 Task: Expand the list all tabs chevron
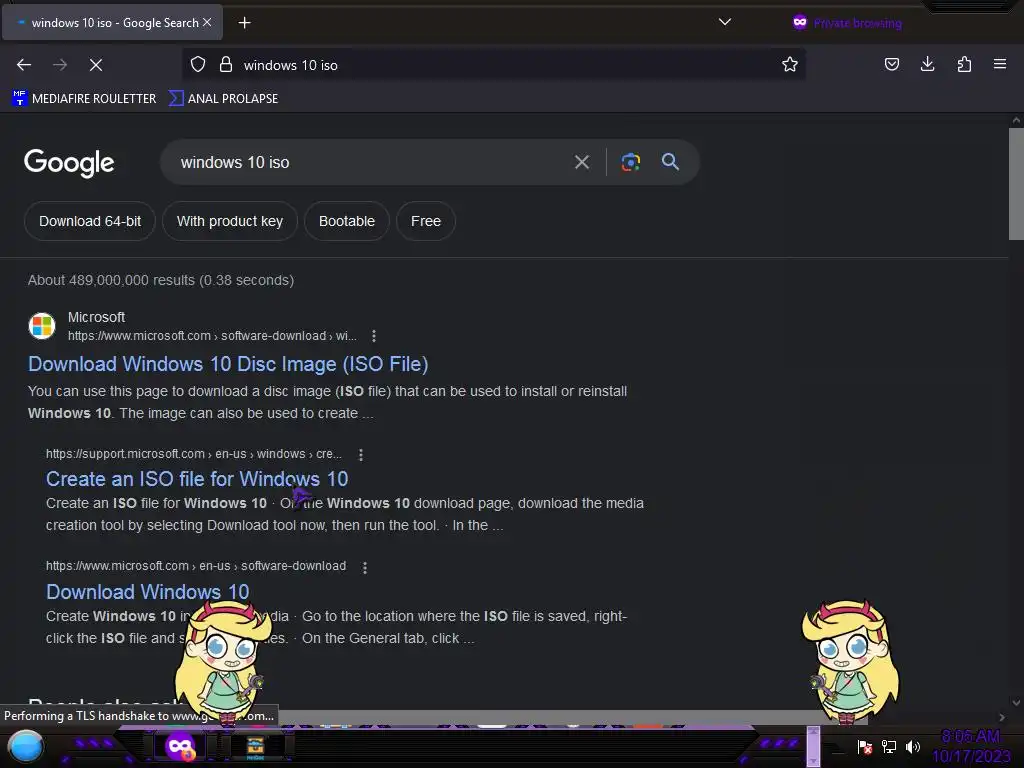pos(725,22)
